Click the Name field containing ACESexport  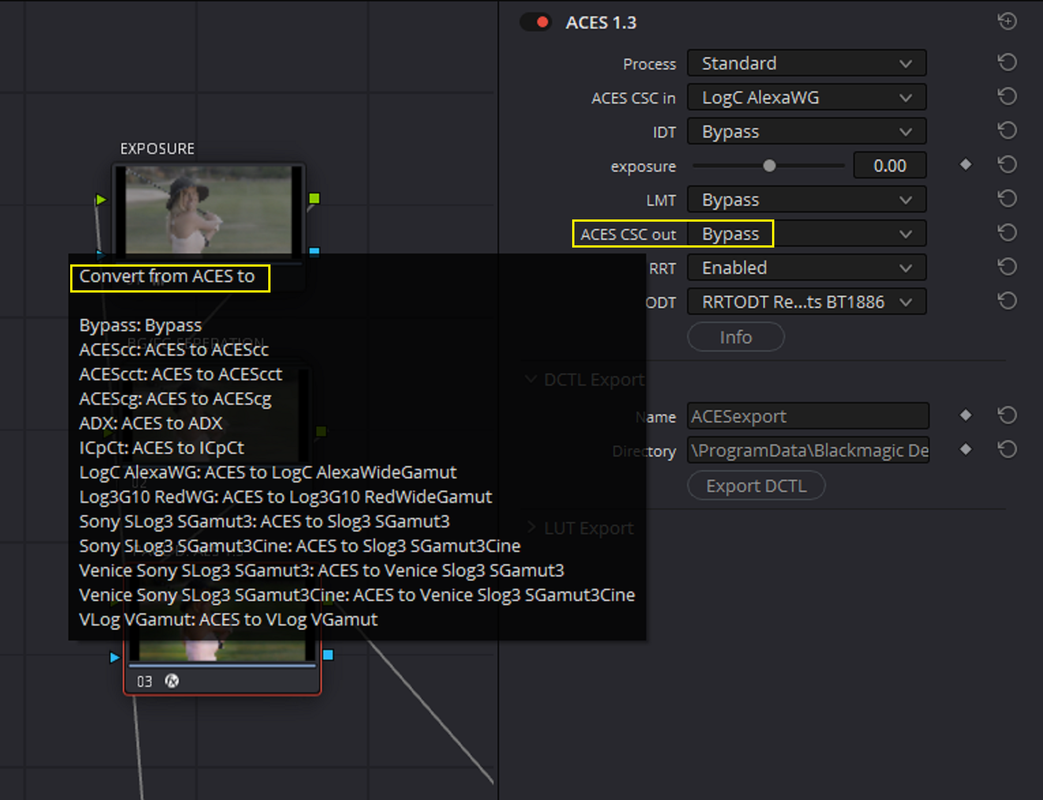(808, 416)
